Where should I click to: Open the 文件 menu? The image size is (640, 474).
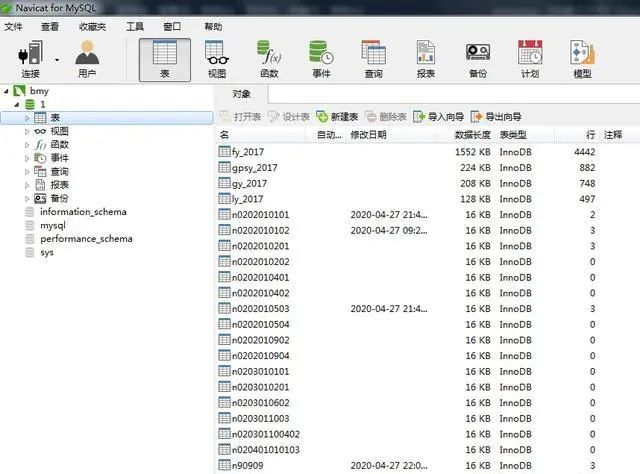pyautogui.click(x=13, y=27)
